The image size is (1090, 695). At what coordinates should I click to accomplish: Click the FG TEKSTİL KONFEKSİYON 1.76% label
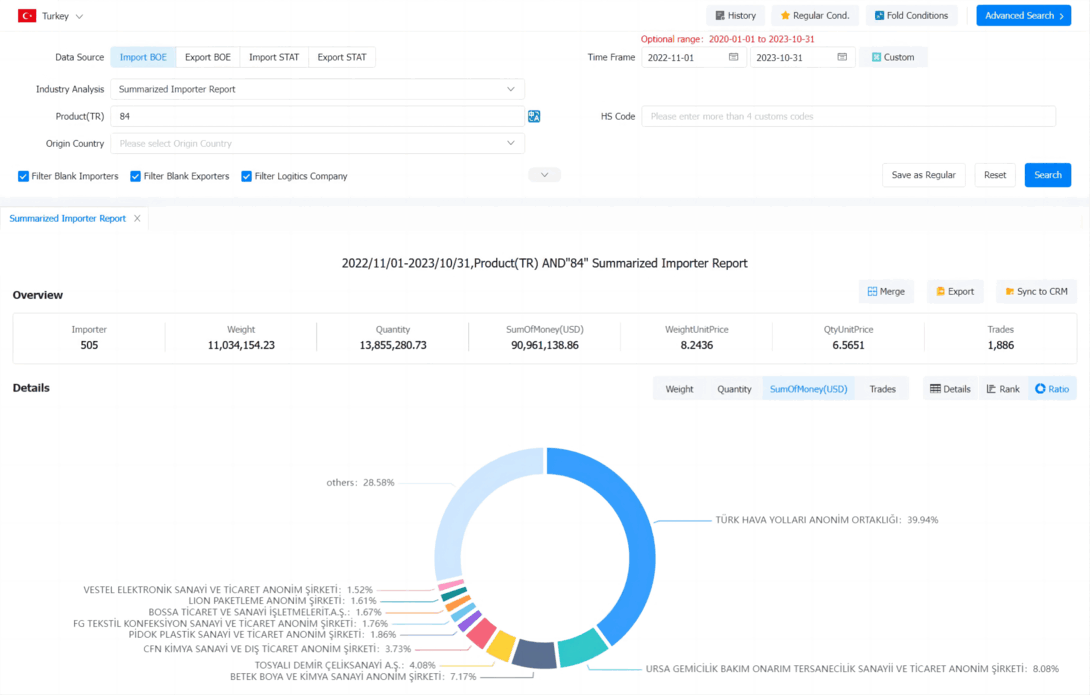[231, 623]
